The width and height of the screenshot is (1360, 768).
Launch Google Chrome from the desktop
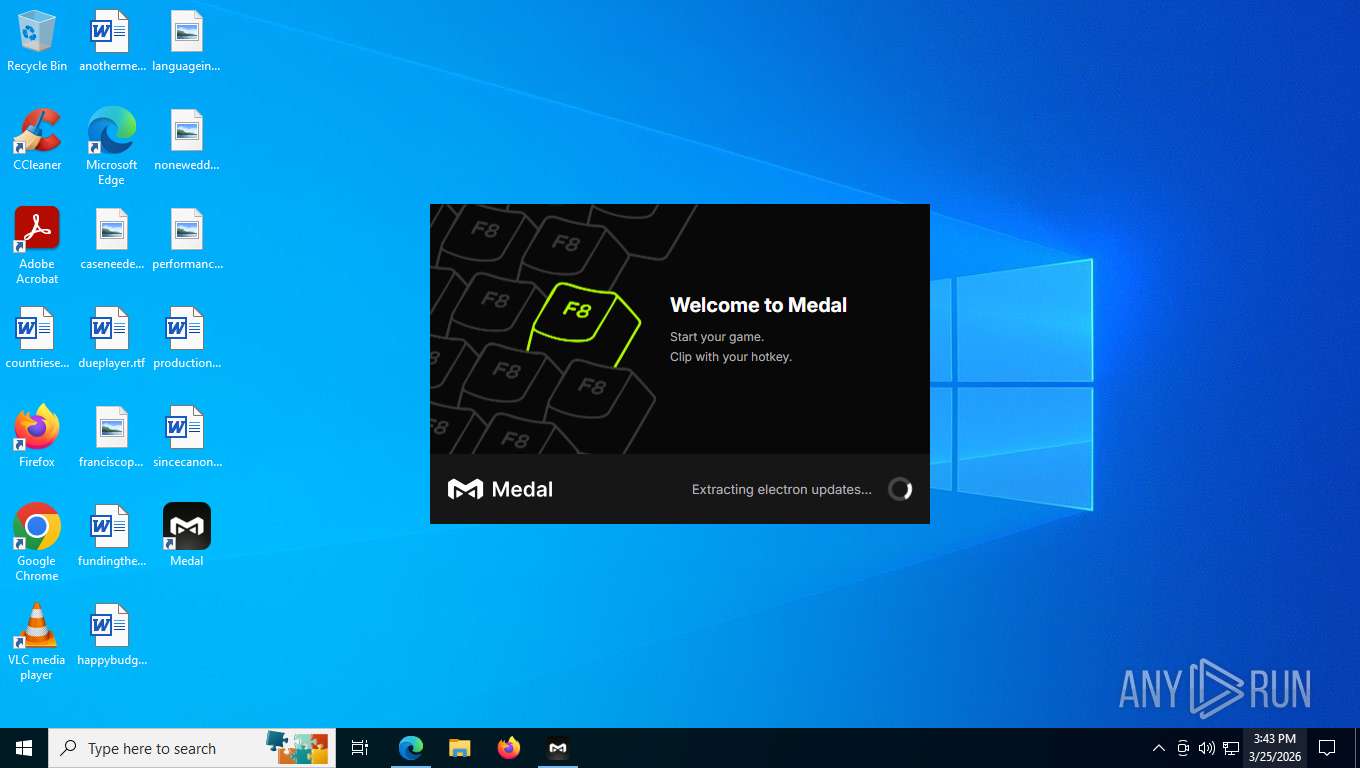point(37,543)
